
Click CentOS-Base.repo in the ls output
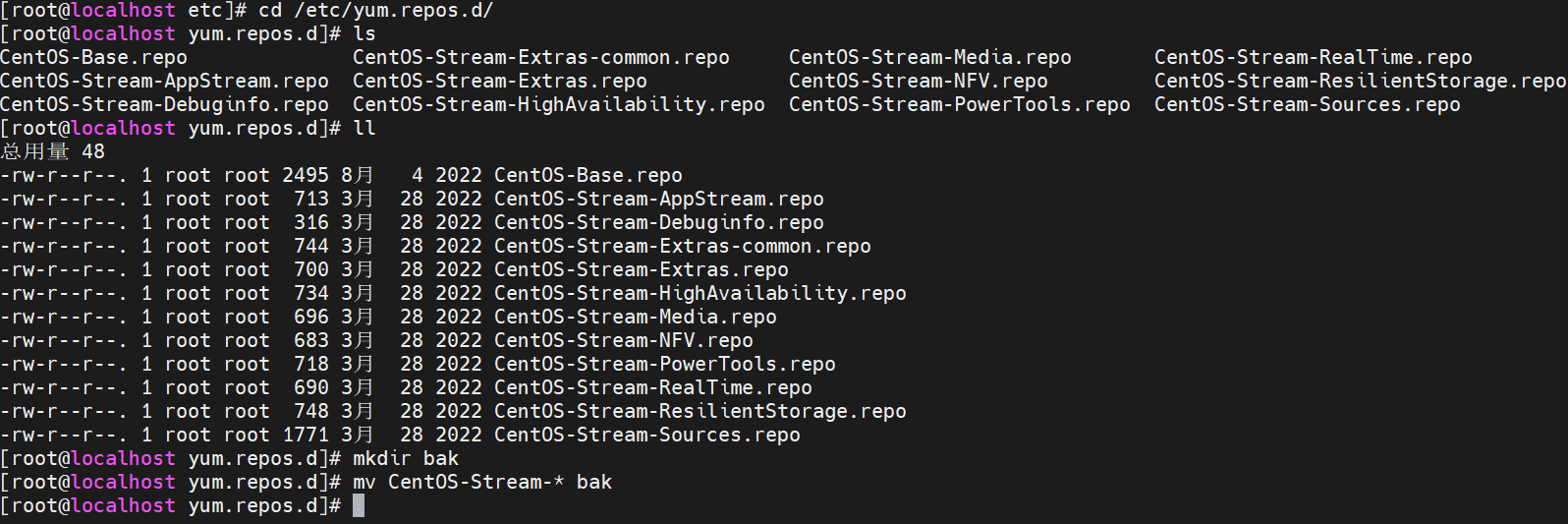93,57
